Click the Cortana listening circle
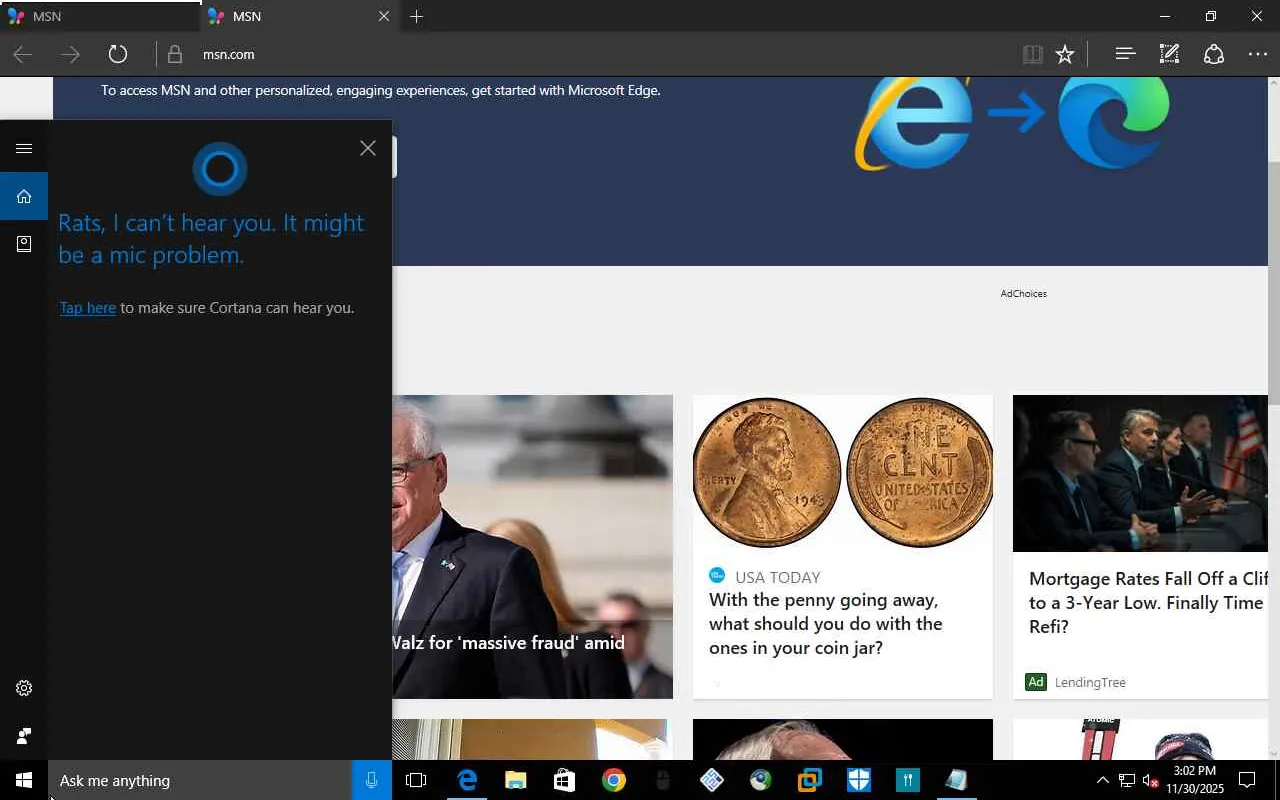 pos(219,169)
